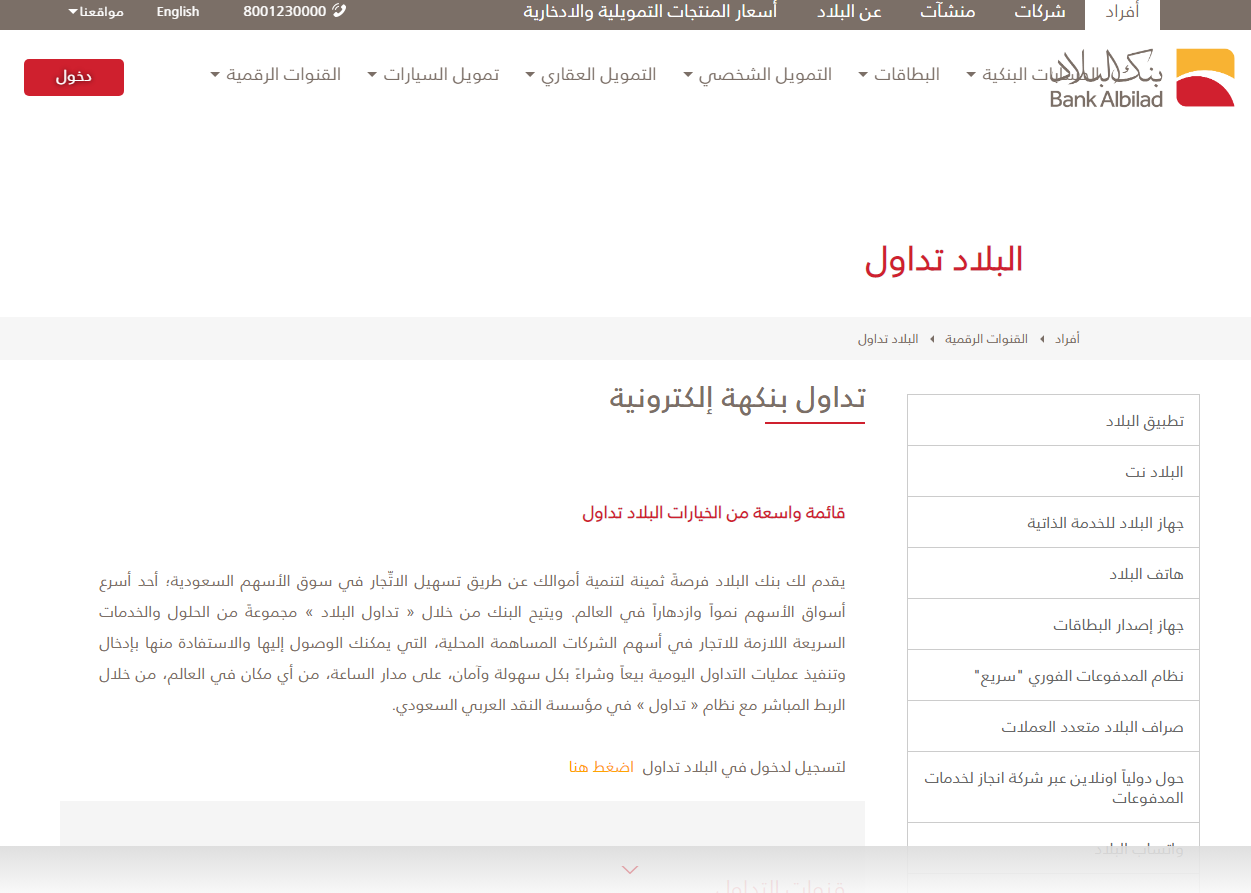Click the البلاد تداول breadcrumb item
Image resolution: width=1251 pixels, height=893 pixels.
click(888, 339)
